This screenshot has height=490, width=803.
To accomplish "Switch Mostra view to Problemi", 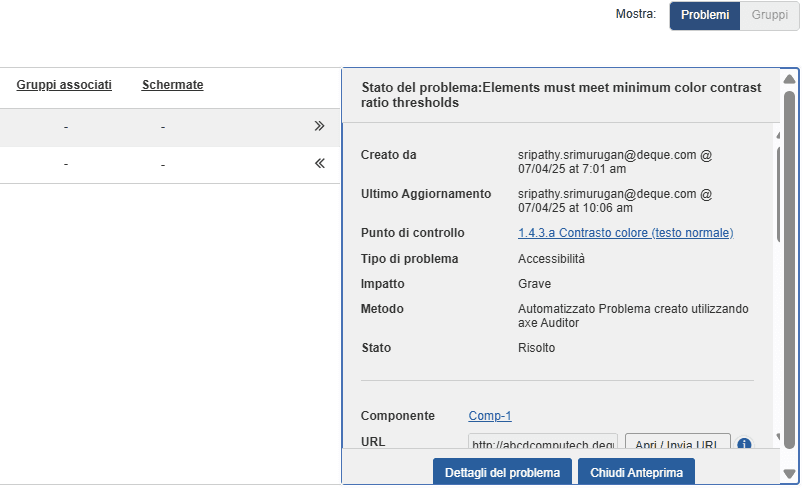I will pos(705,16).
